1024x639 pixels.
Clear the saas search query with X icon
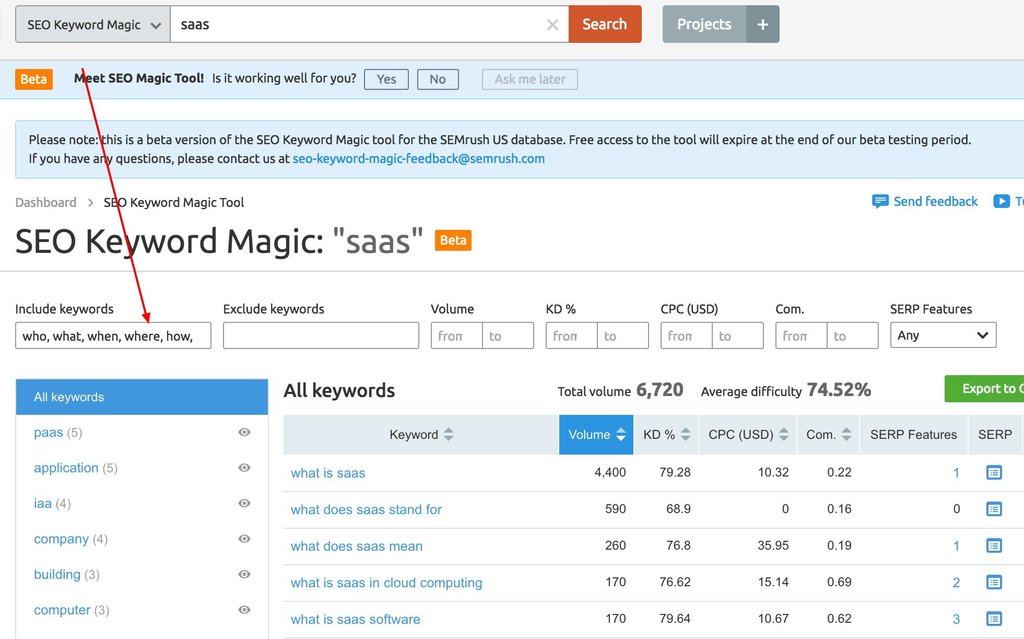(553, 24)
